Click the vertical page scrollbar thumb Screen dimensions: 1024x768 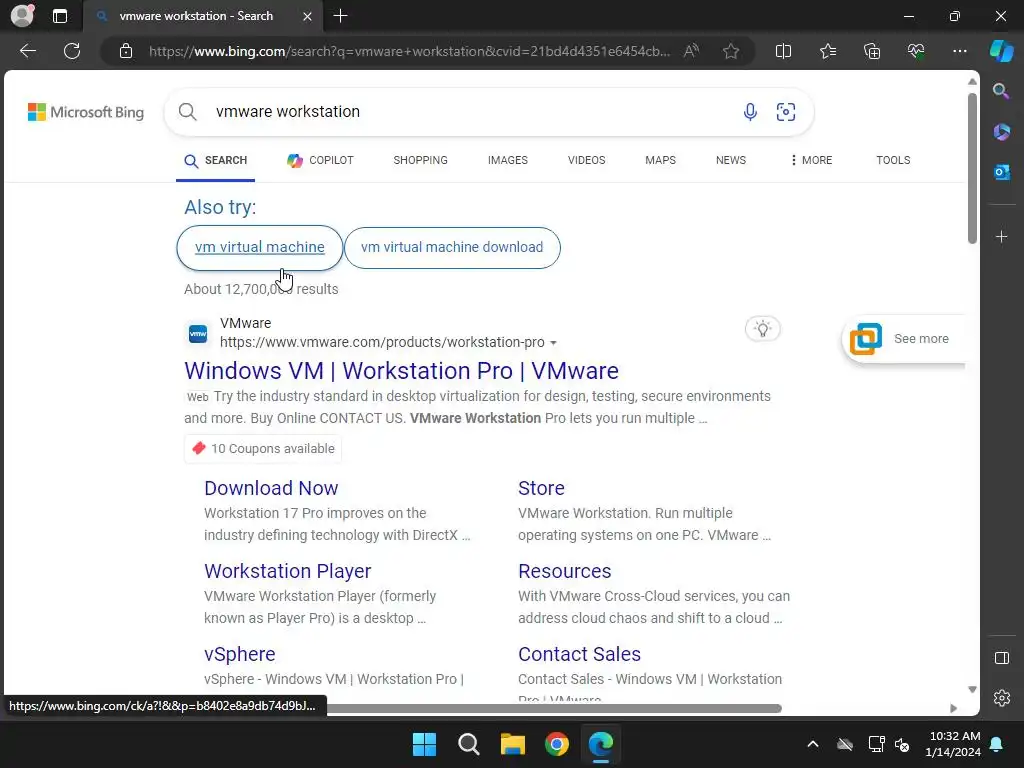[x=972, y=168]
